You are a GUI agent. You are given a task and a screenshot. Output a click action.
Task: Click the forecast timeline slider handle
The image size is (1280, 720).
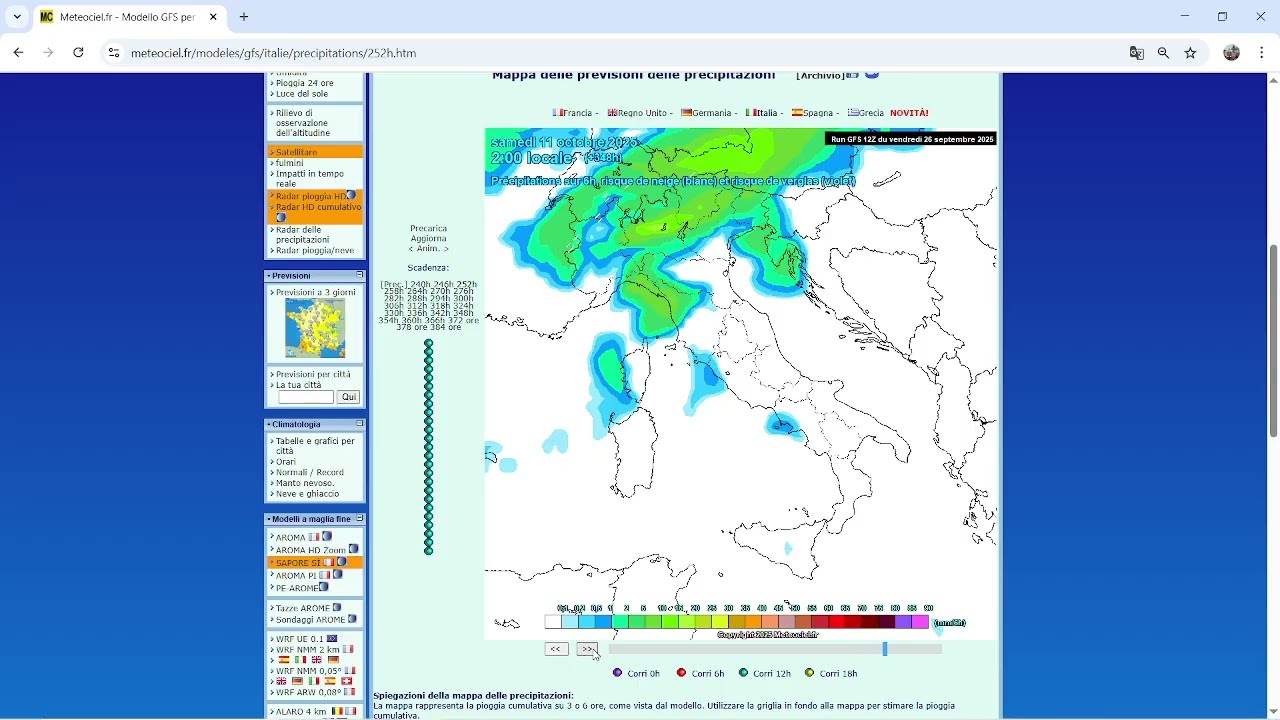(x=885, y=649)
